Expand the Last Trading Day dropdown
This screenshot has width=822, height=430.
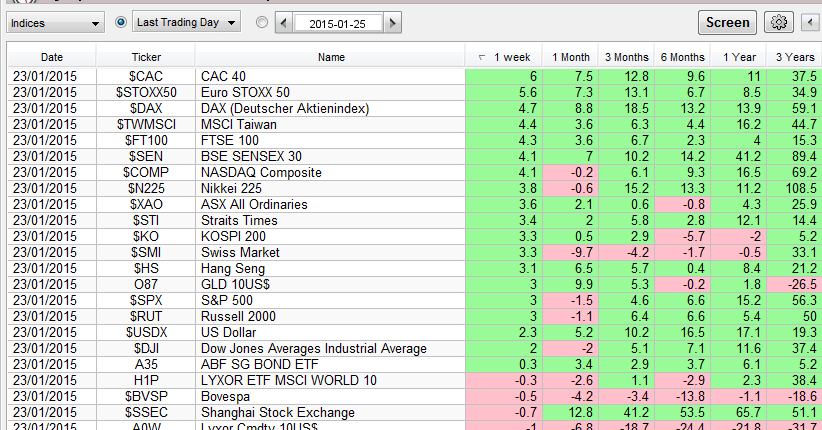click(231, 22)
